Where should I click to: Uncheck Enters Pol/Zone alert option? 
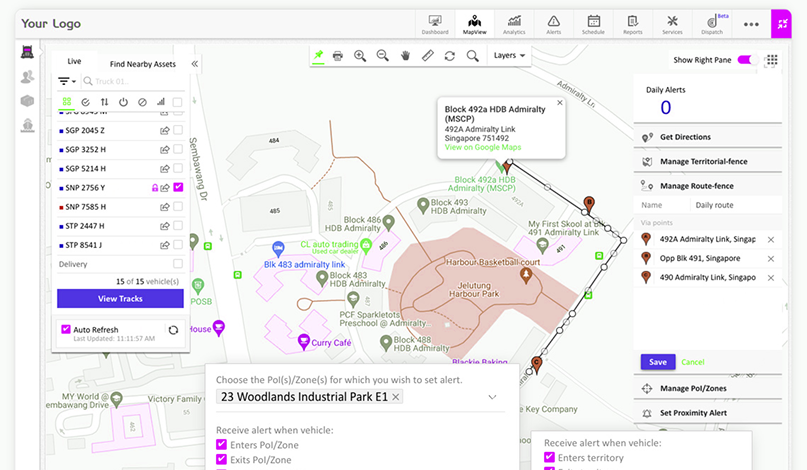coord(221,443)
